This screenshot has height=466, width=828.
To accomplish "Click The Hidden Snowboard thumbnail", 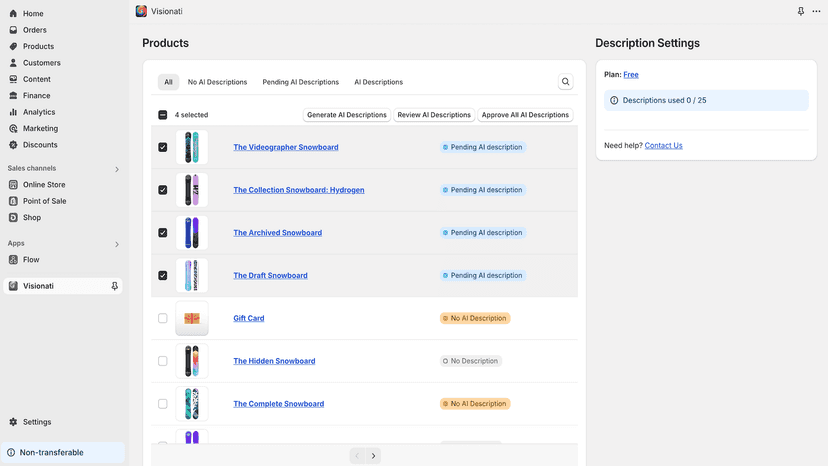I will [x=192, y=361].
